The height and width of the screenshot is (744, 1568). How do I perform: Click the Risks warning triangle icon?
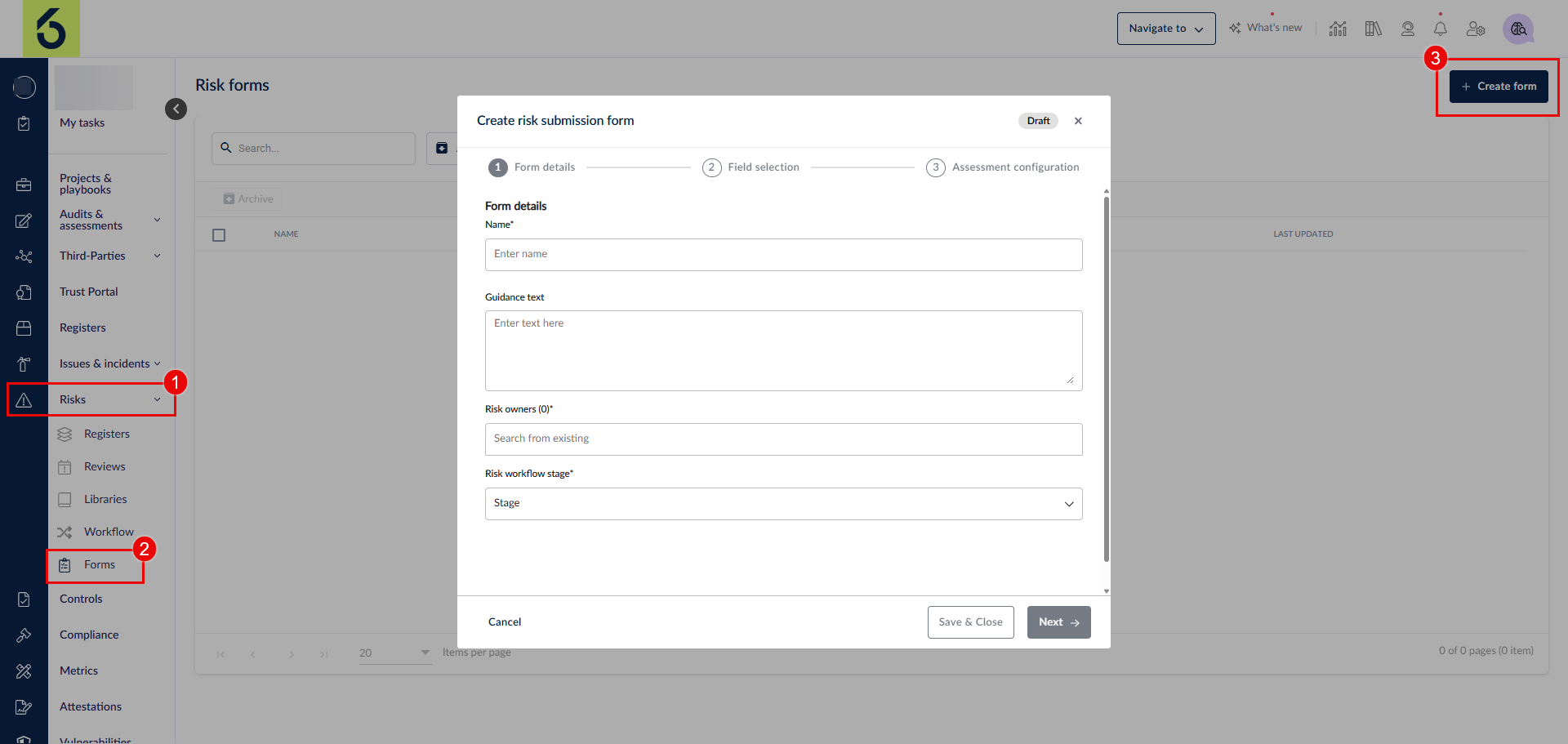24,400
